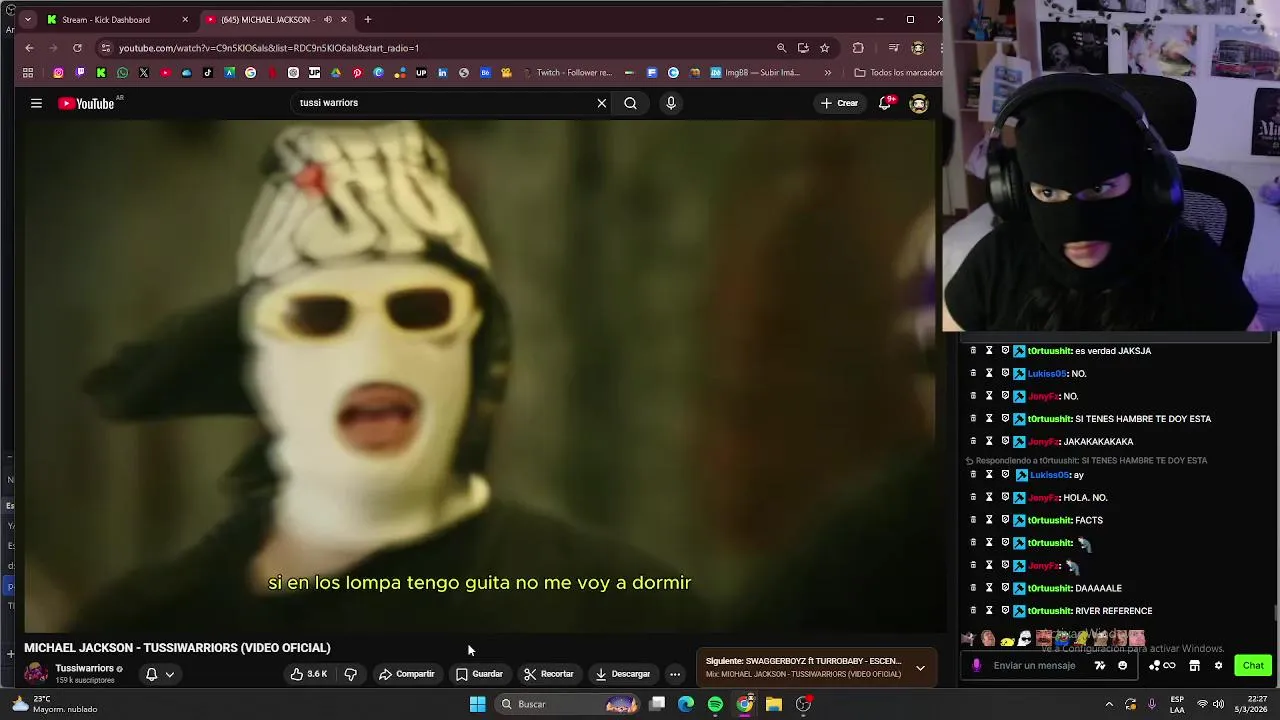
Task: Expand the Siguiente mix queue panel
Action: pos(920,667)
